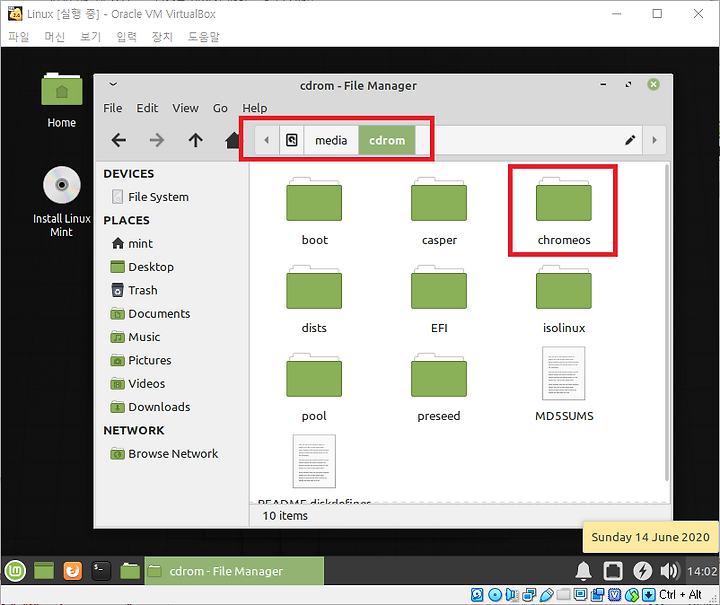
Task: Select Install Linux Mint desktop icon
Action: [62, 202]
